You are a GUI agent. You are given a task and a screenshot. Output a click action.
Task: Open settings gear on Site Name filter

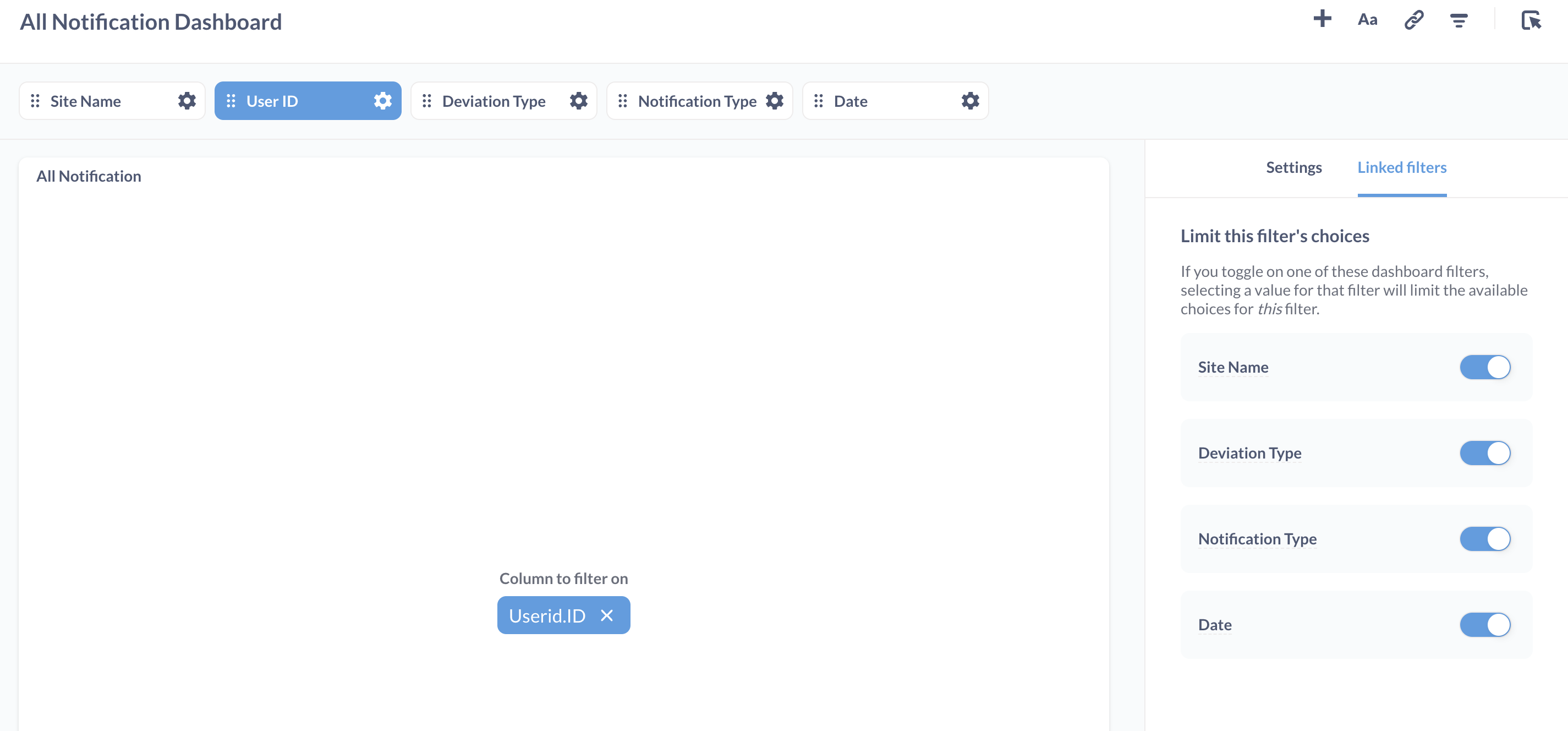[x=187, y=101]
